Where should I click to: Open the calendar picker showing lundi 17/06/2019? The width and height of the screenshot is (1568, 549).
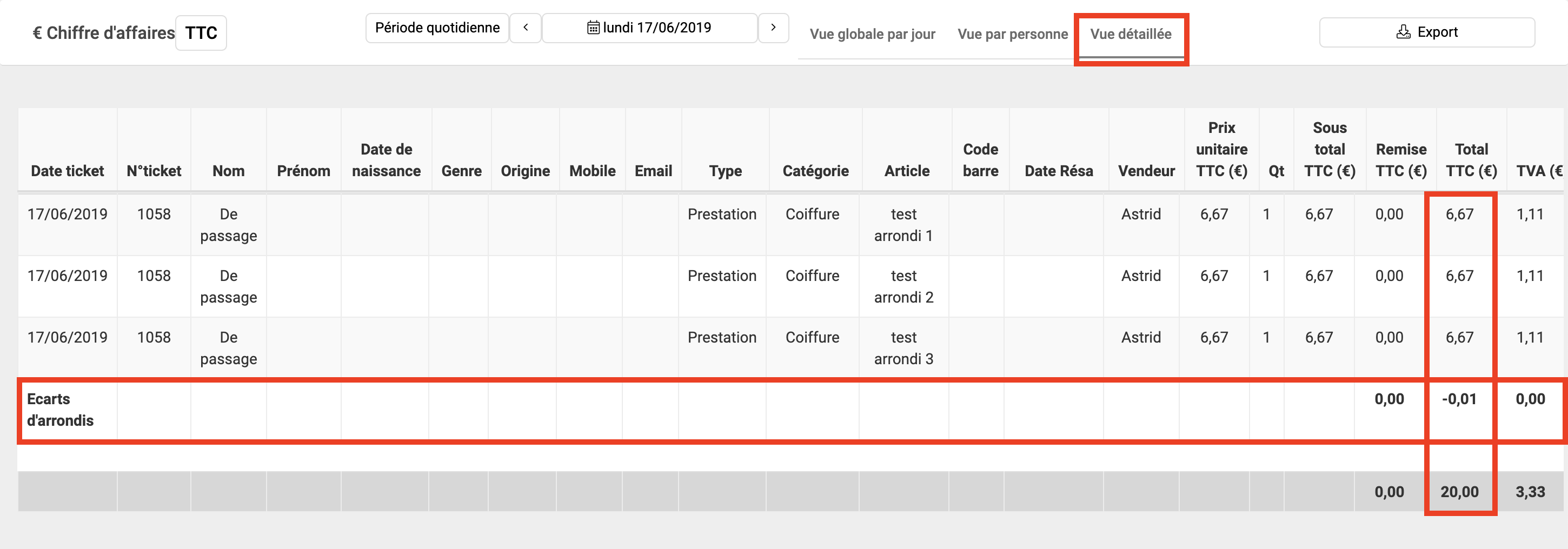649,28
